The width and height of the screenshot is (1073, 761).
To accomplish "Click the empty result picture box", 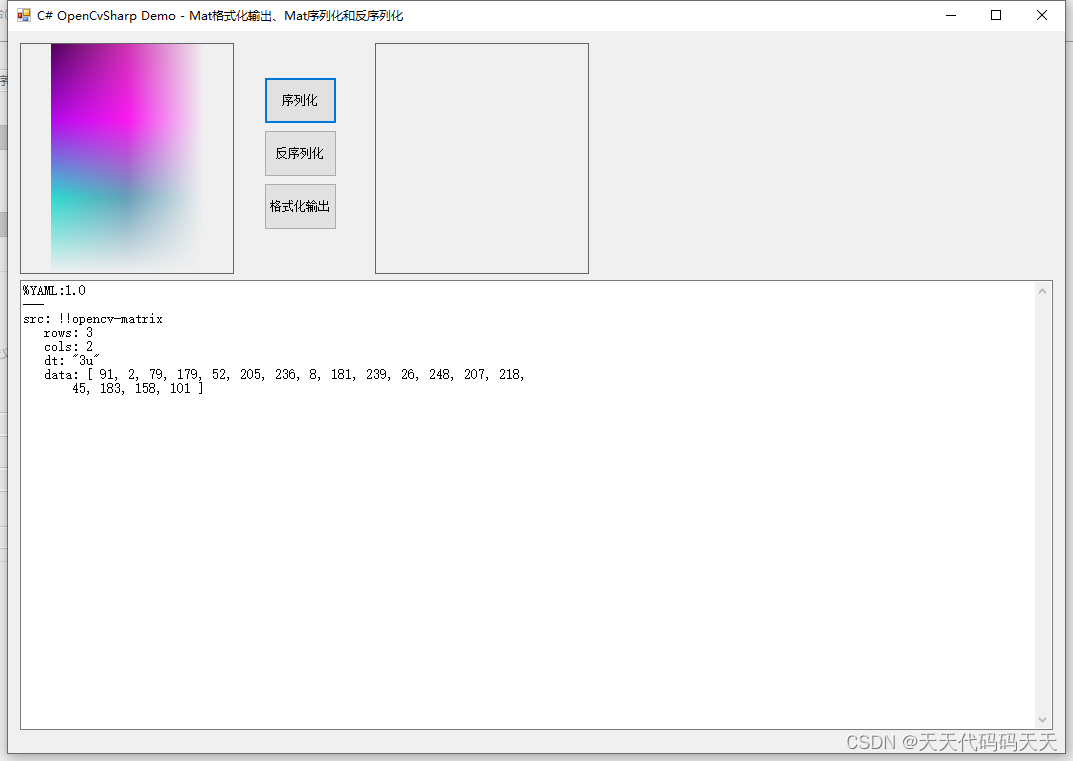I will click(482, 158).
